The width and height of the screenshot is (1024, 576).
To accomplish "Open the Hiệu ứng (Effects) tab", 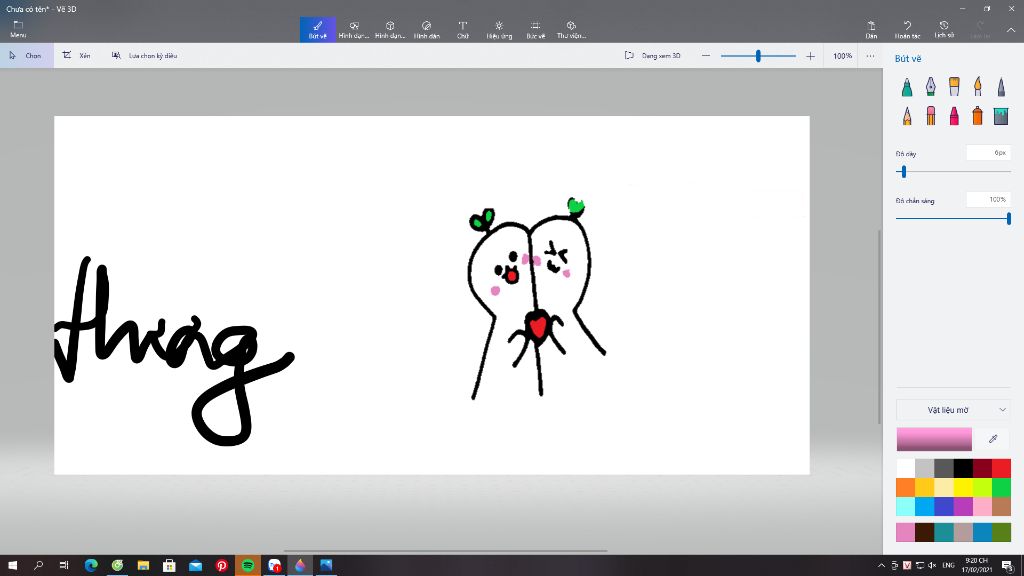I will point(499,29).
